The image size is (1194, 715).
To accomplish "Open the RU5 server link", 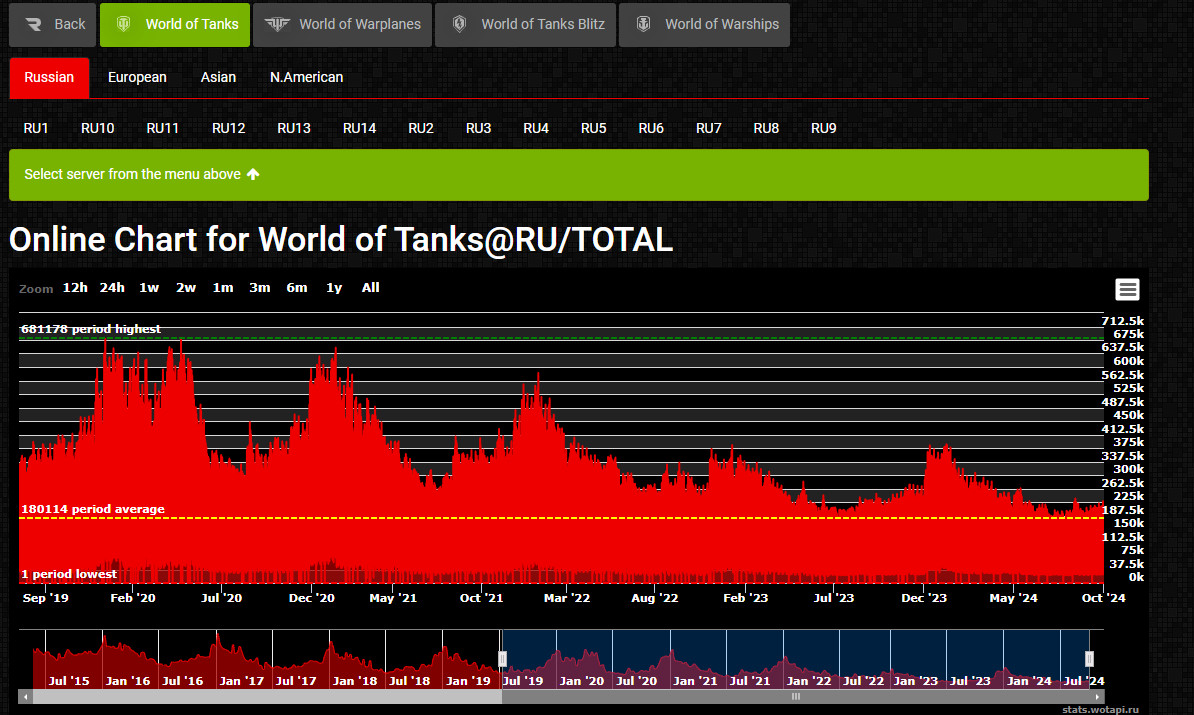I will click(x=593, y=128).
